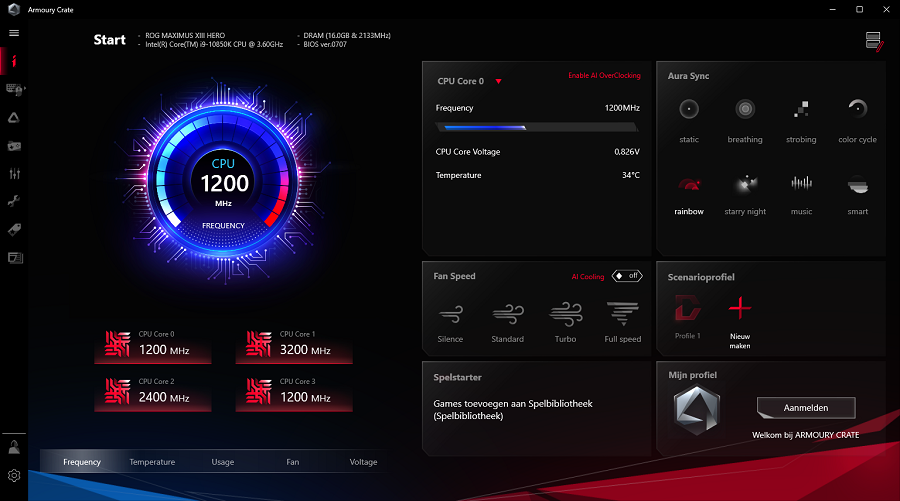The image size is (900, 501).
Task: Select the CPU Core 3 1200 MHz tile
Action: coord(294,392)
